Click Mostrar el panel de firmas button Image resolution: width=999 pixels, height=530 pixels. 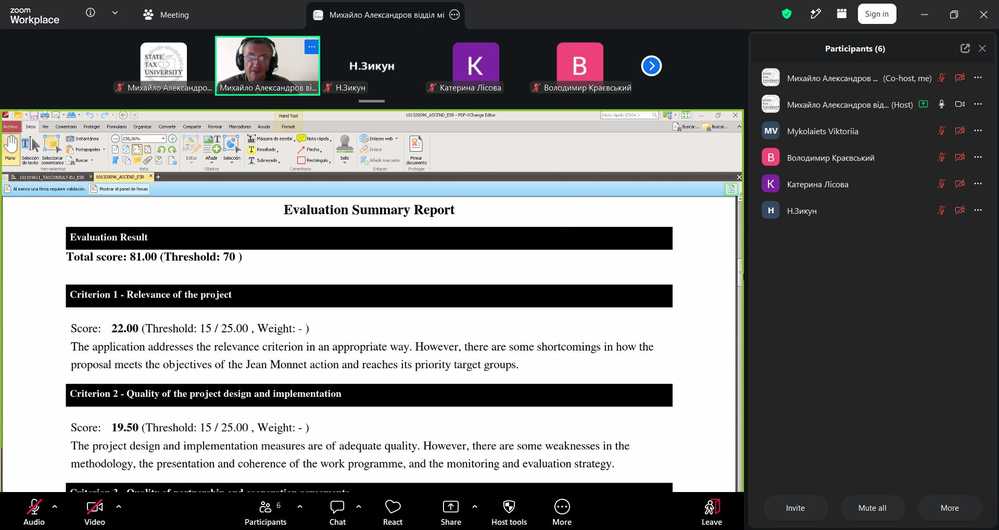(x=120, y=189)
